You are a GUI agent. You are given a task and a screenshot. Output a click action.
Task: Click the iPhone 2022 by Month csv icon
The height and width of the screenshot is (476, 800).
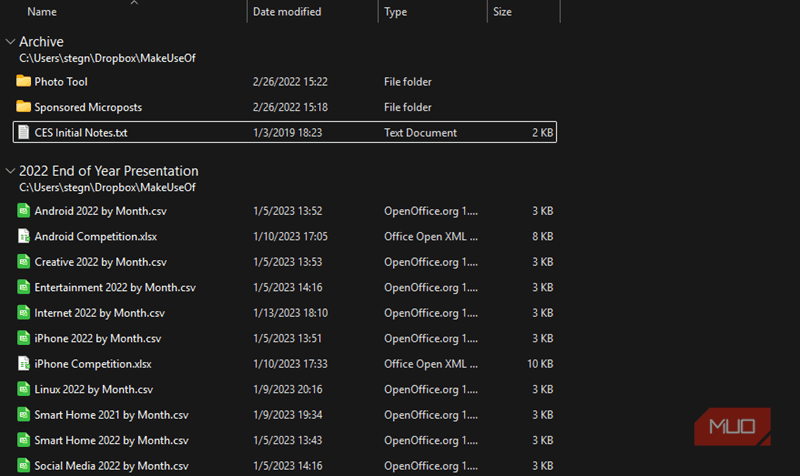[23, 338]
